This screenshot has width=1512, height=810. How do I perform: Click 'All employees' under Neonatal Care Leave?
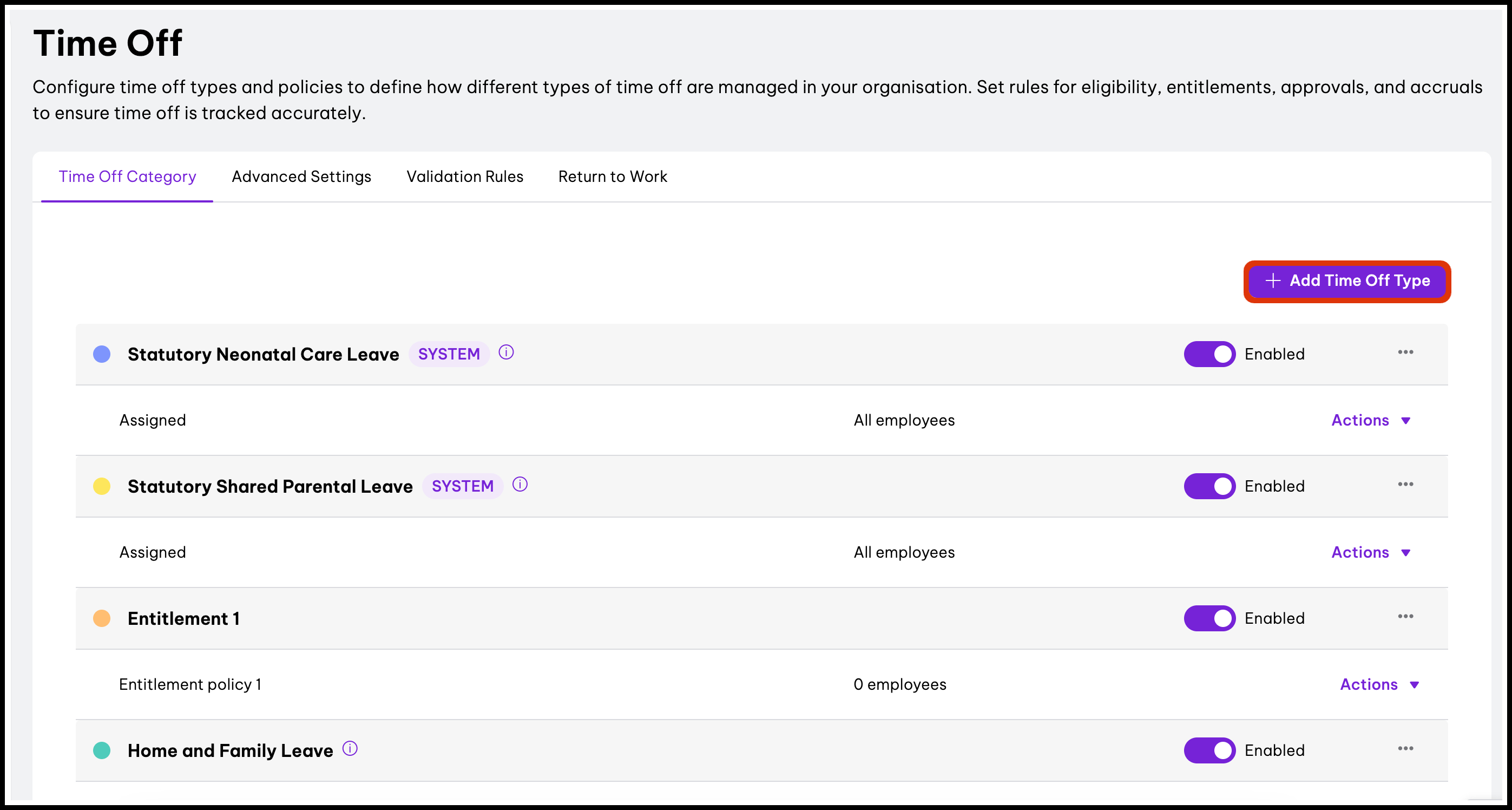(904, 421)
